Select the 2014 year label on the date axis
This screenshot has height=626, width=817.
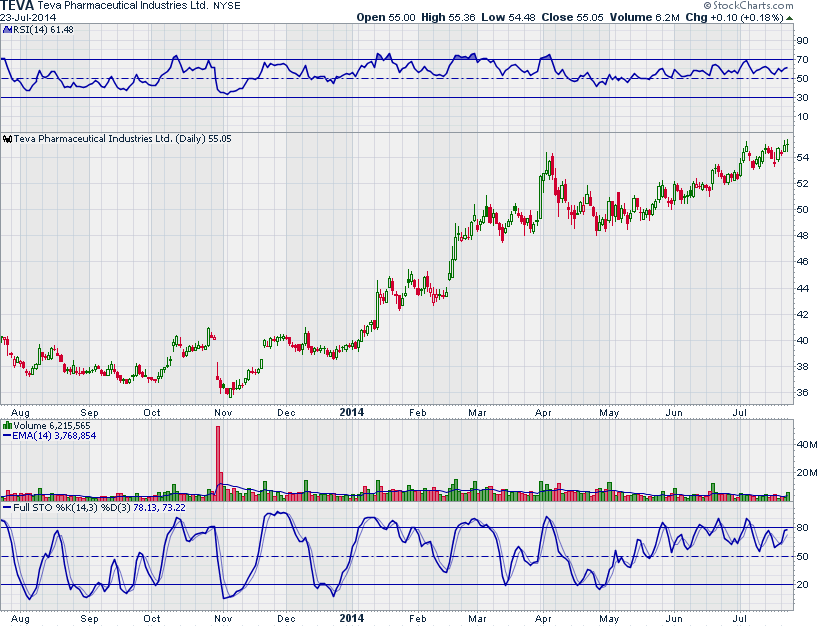click(351, 411)
